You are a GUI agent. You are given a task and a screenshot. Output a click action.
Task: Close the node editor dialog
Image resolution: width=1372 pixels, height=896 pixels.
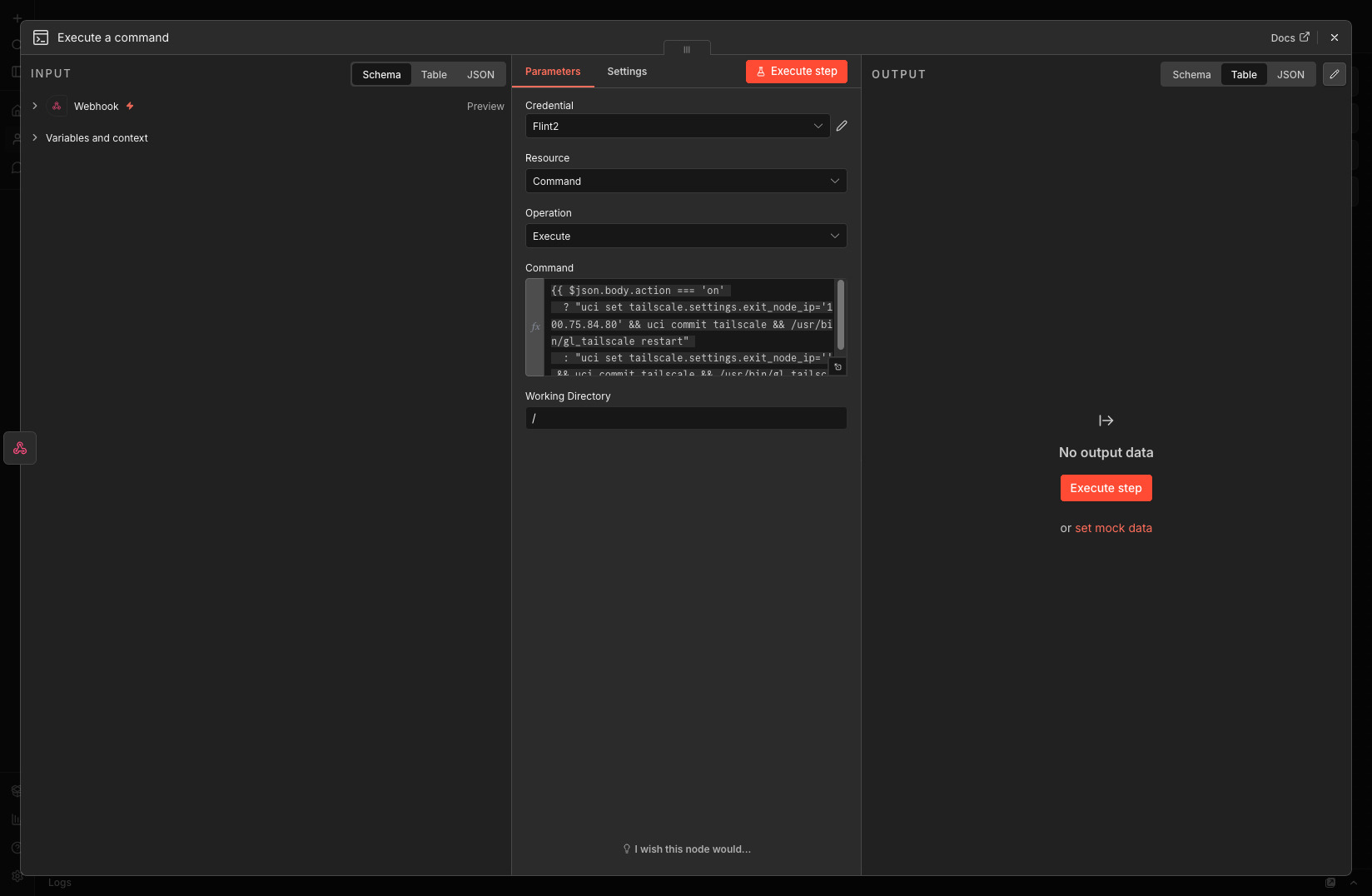pyautogui.click(x=1335, y=37)
